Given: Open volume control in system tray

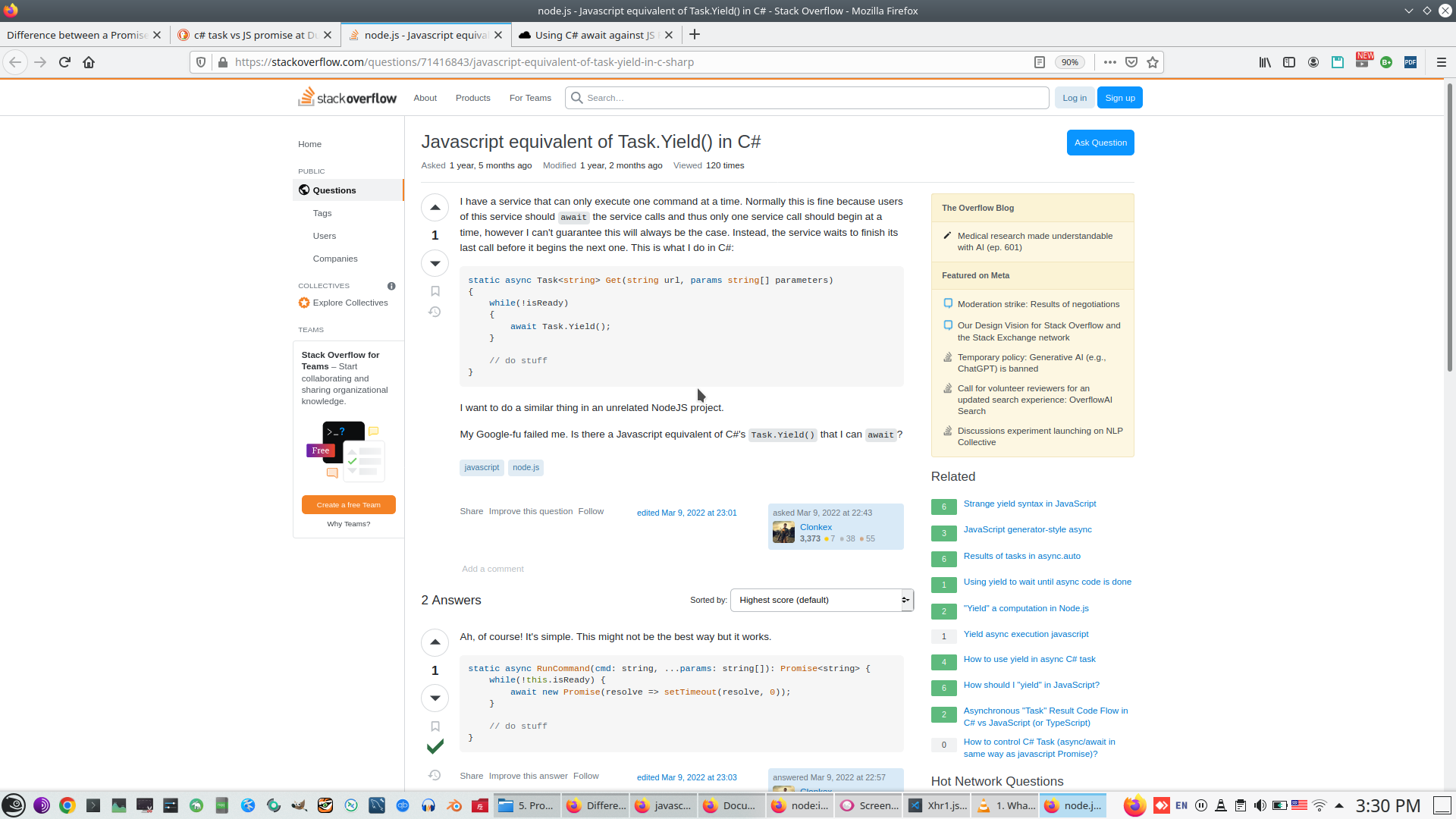Looking at the screenshot, I should coord(1260,805).
